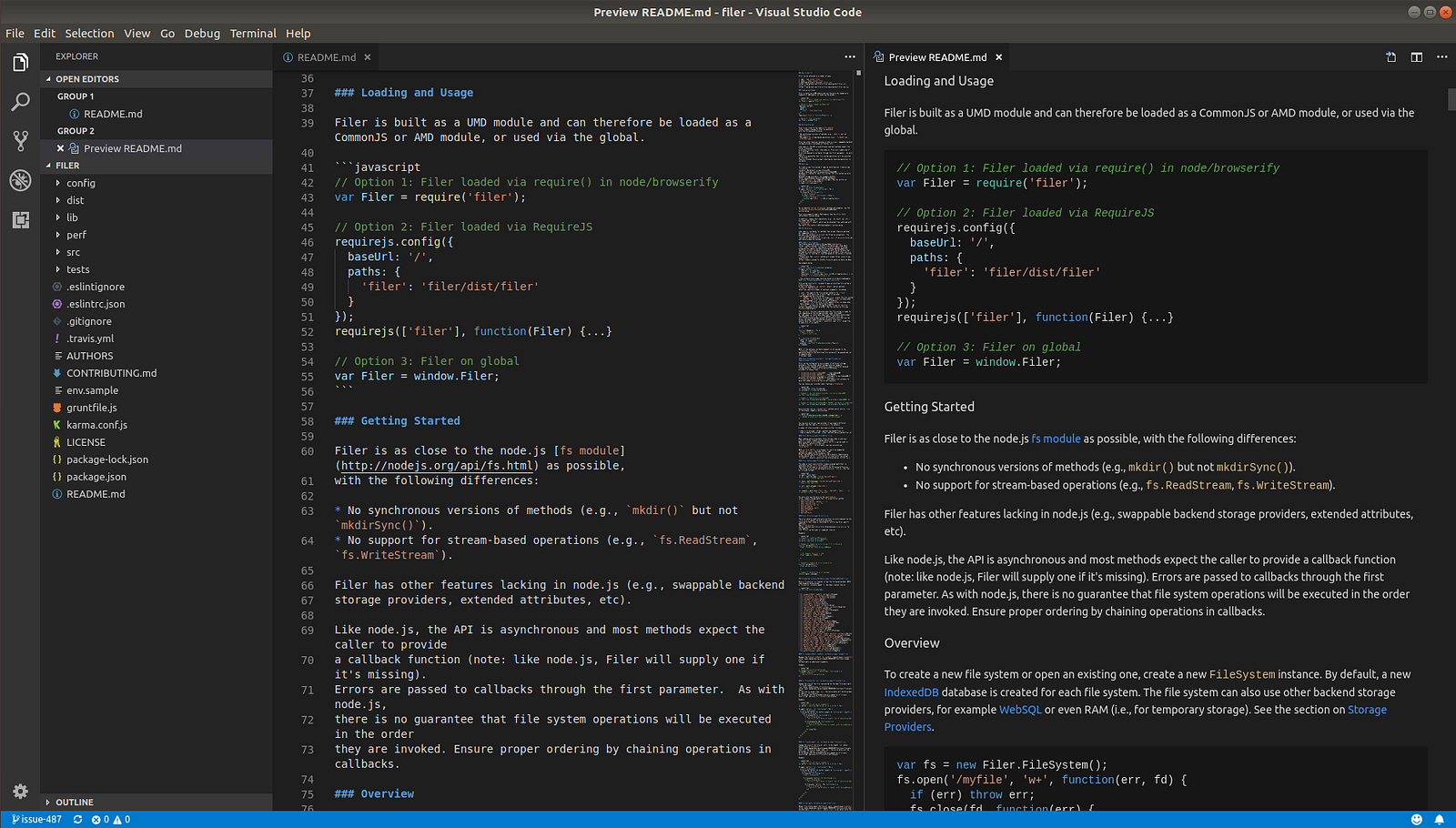Viewport: 1456px width, 828px height.
Task: Click the synchronize changes icon
Action: [78, 820]
